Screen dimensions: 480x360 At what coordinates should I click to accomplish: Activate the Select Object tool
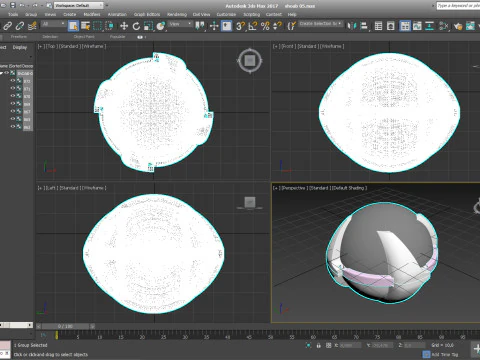click(x=73, y=26)
